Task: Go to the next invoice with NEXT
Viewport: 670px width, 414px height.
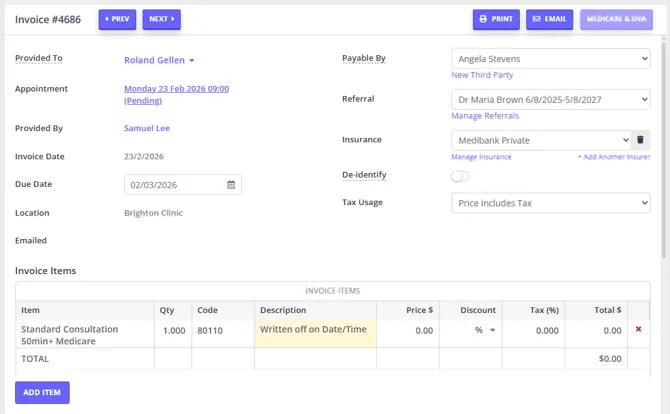Action: 162,19
